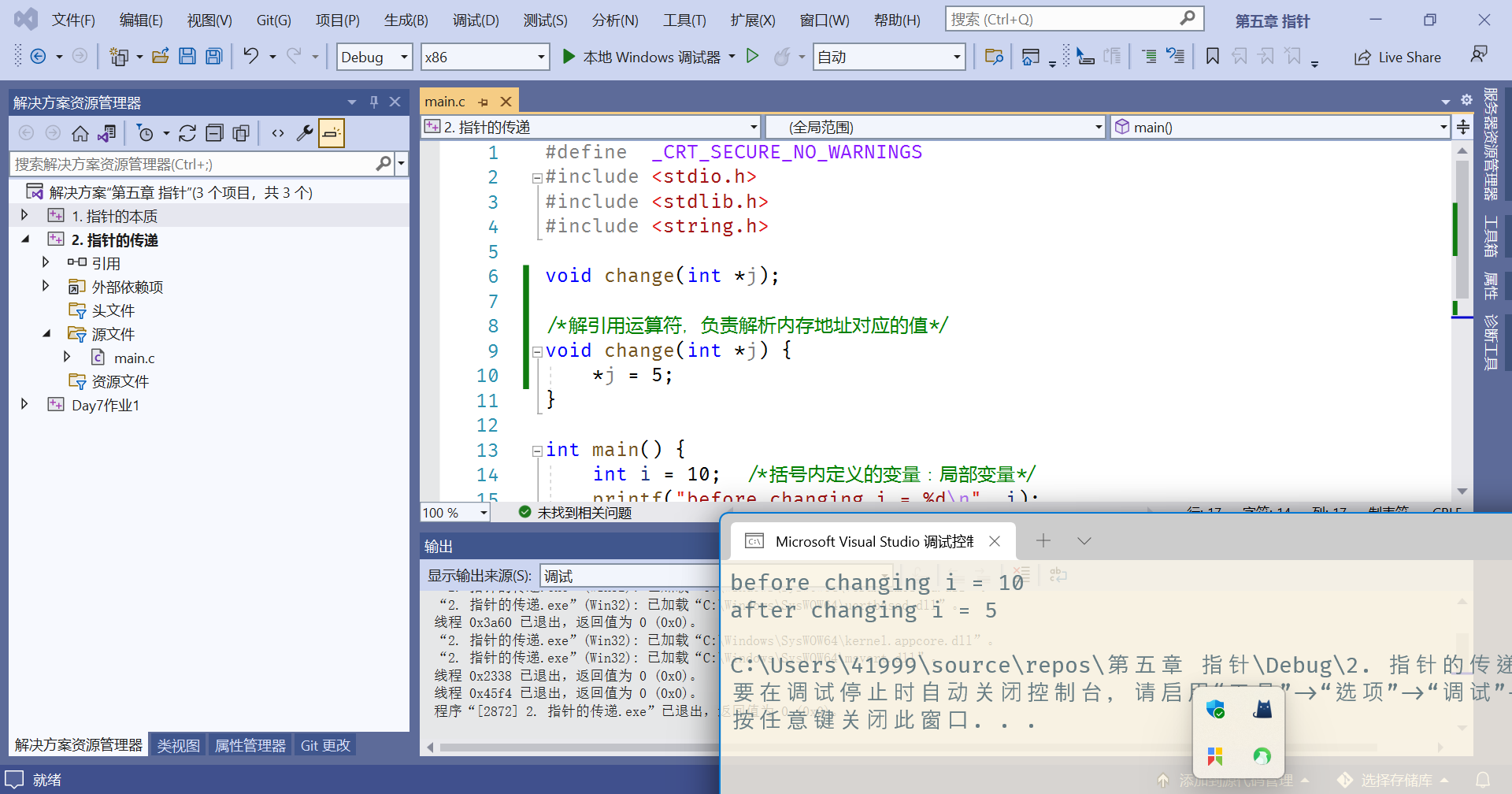
Task: Expand the 引用 node
Action: coord(46,262)
